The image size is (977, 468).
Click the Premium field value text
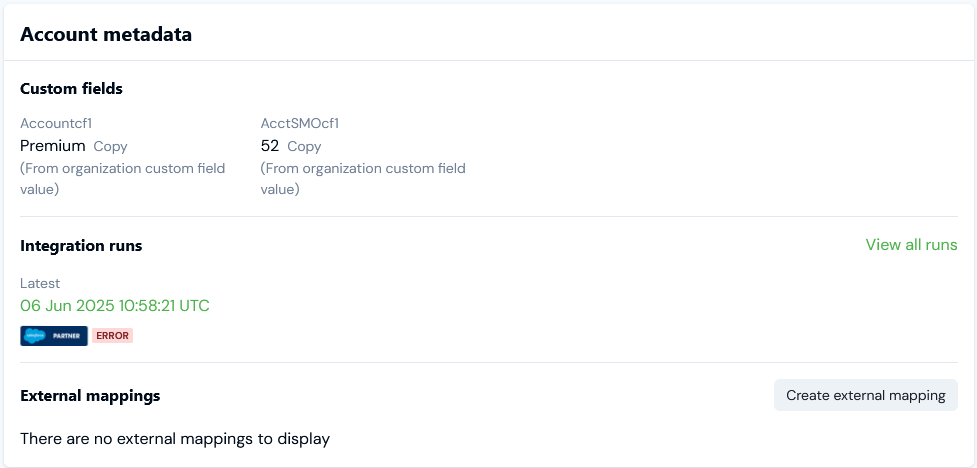[x=52, y=146]
